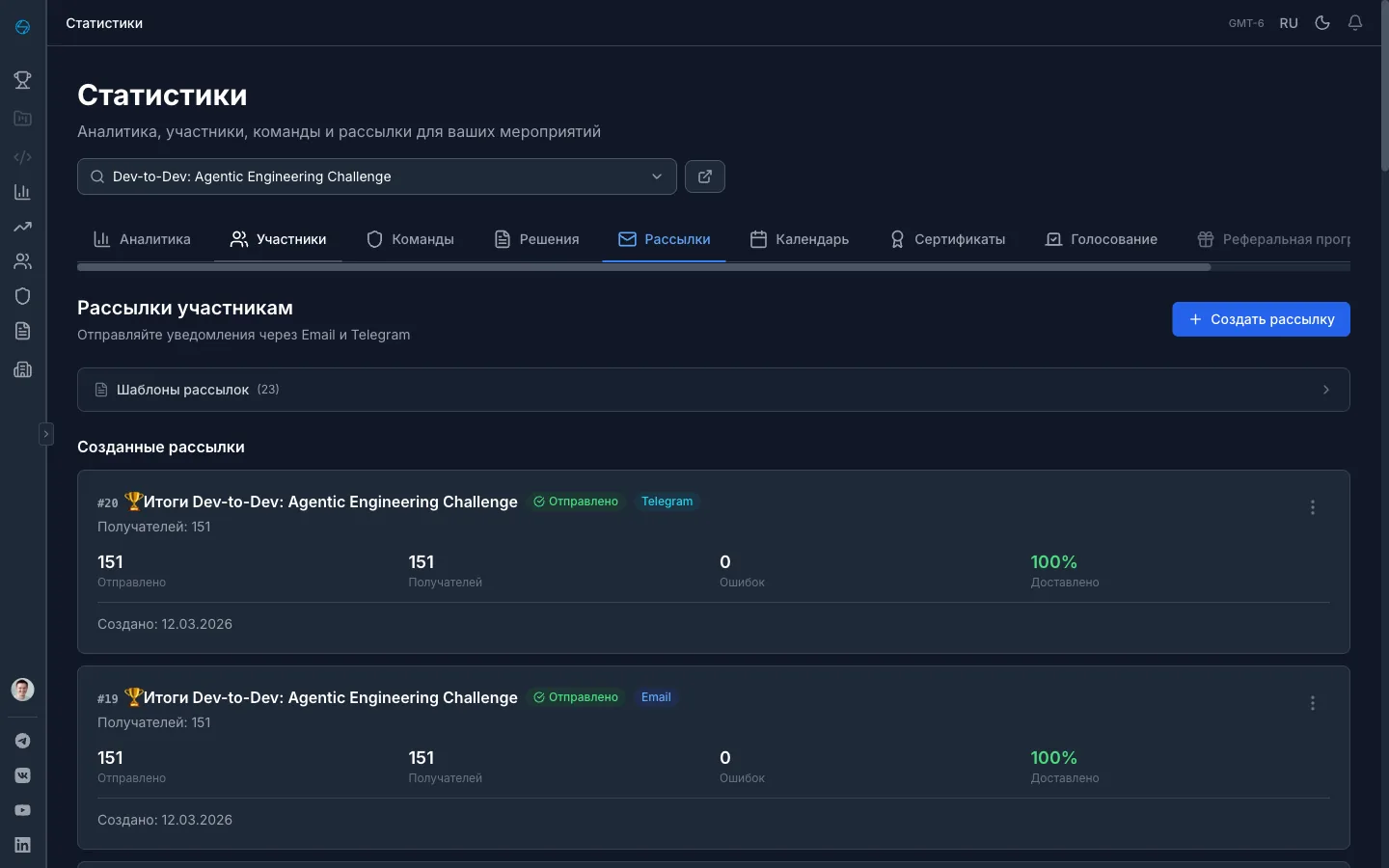
Task: Open the bar chart sidebar icon
Action: tap(22, 192)
